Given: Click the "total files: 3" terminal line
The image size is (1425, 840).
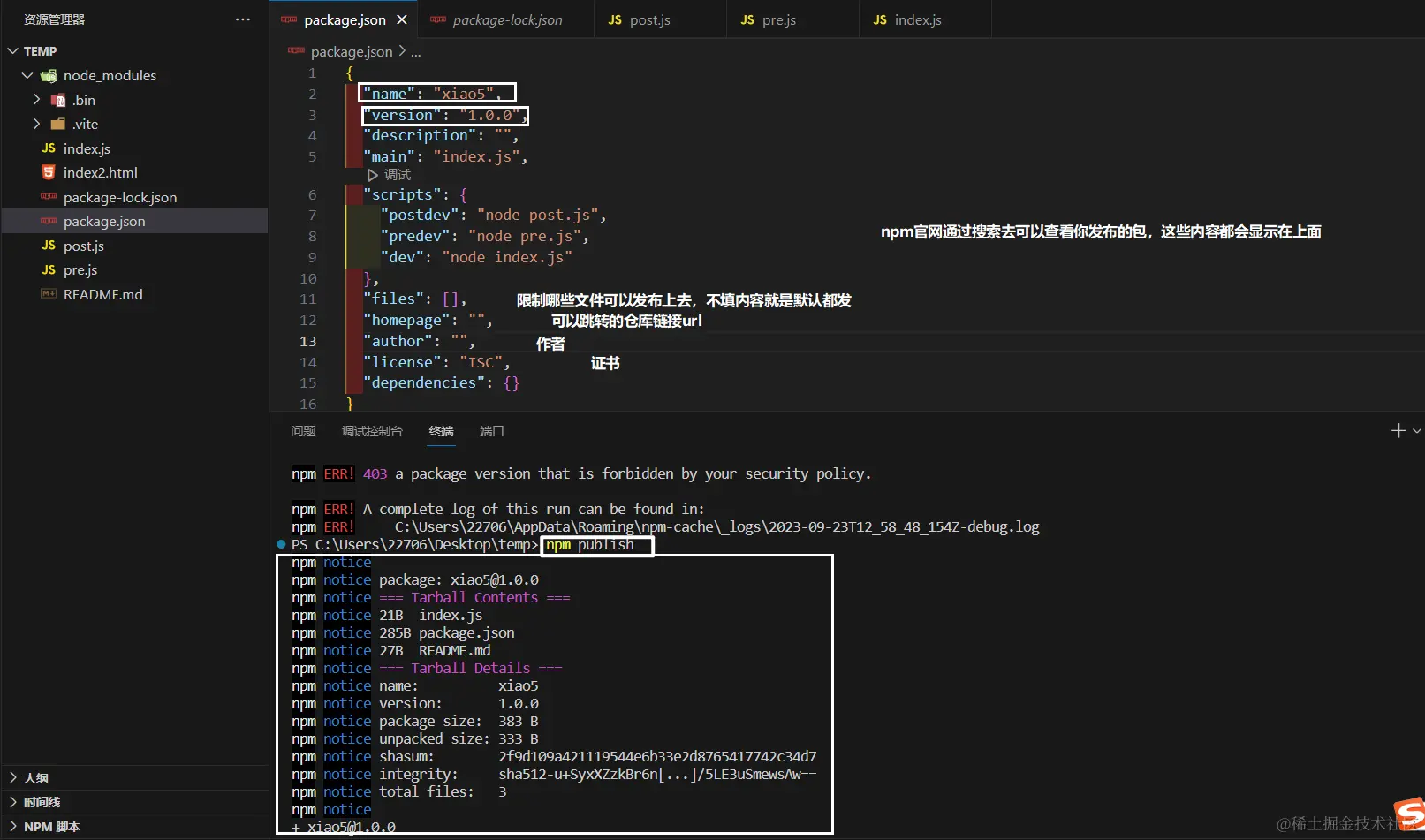Looking at the screenshot, I should pos(443,791).
